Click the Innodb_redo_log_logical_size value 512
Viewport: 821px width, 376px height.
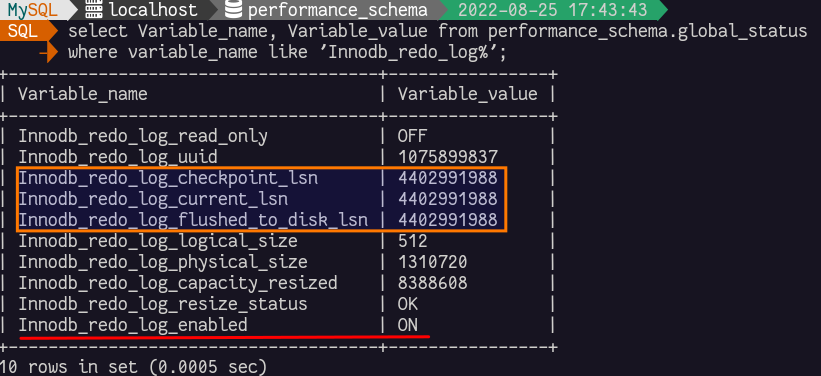[x=413, y=241]
